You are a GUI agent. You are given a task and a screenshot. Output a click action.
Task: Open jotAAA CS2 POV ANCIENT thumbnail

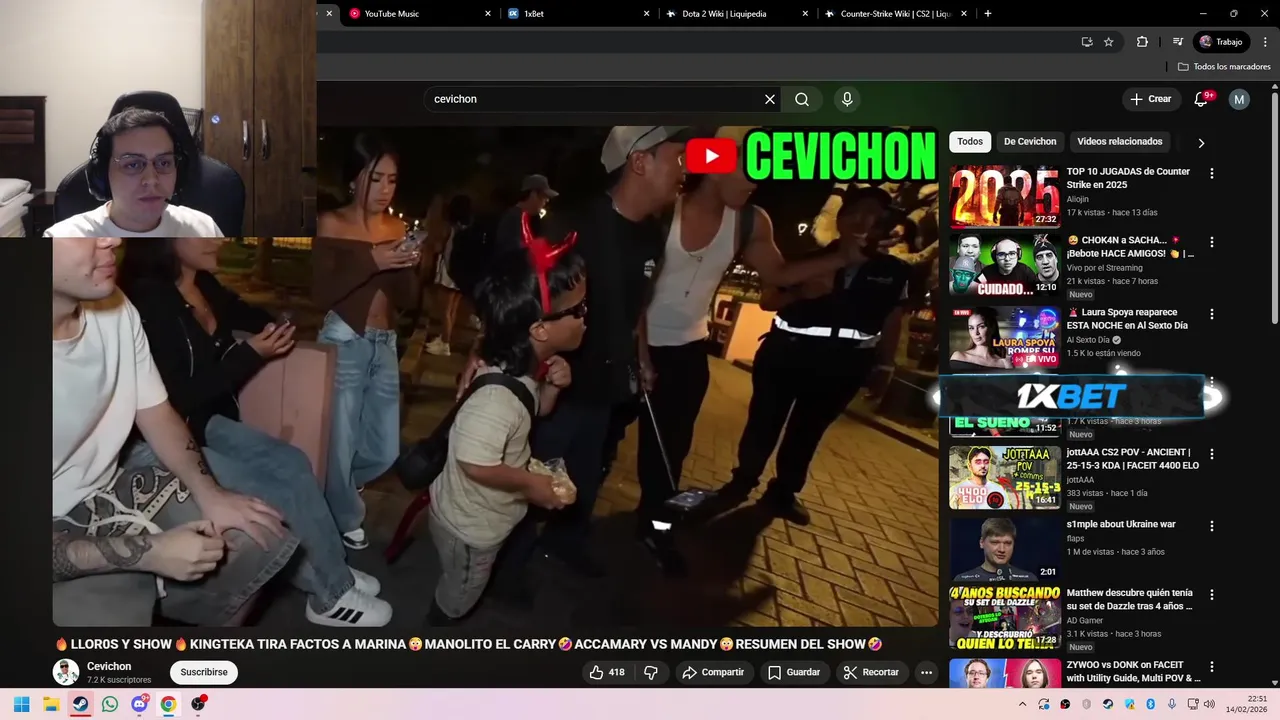1004,477
